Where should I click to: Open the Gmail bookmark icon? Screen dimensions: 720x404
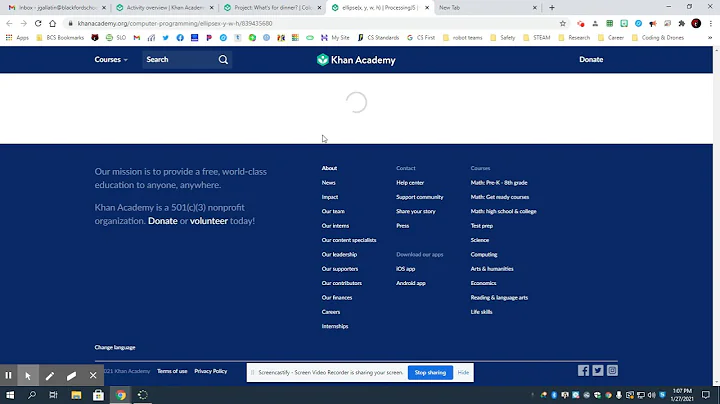click(137, 38)
